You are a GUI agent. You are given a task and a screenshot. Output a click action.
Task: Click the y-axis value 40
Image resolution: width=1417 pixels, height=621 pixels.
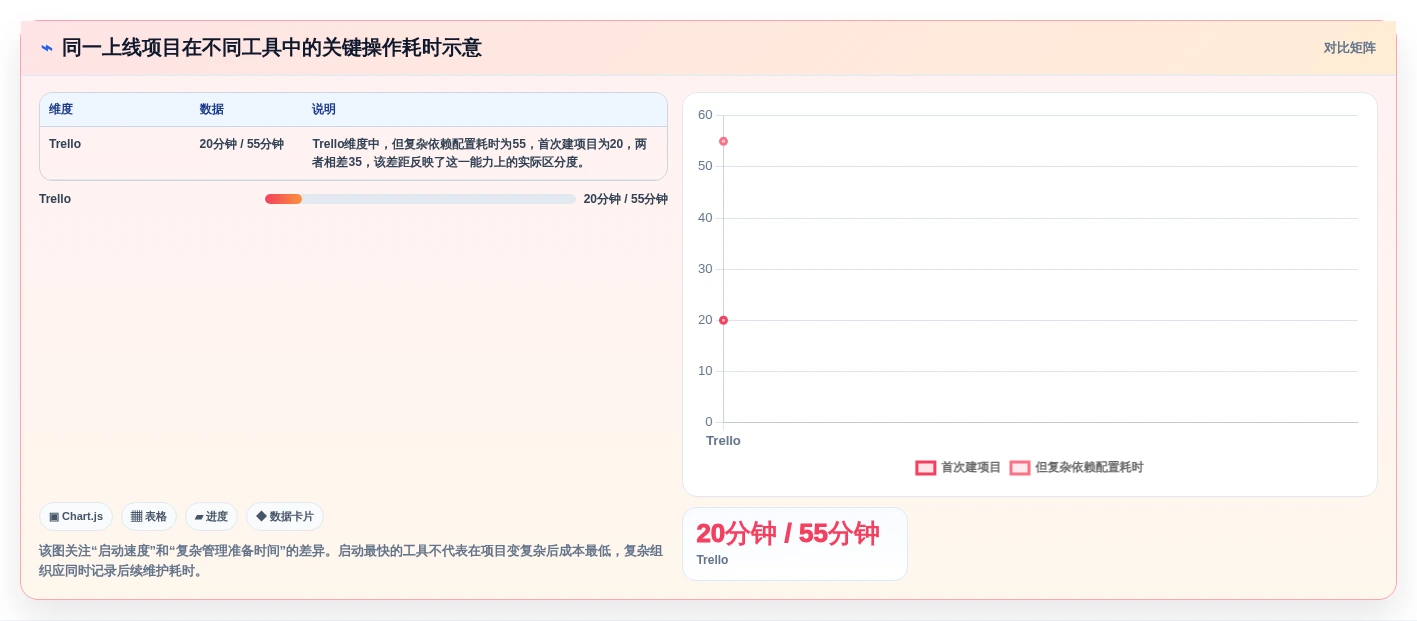pyautogui.click(x=705, y=218)
